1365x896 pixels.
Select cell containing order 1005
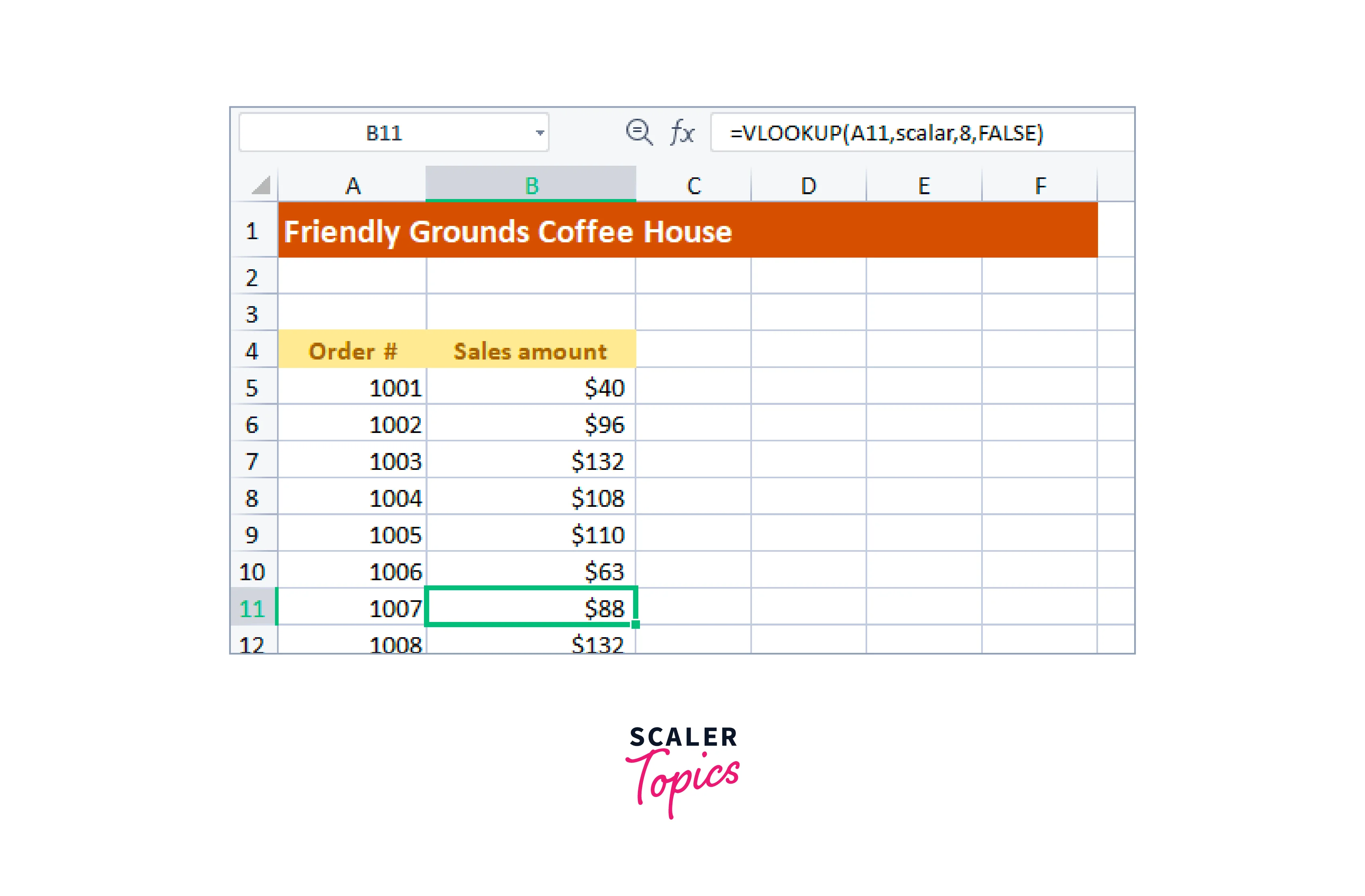pos(352,533)
